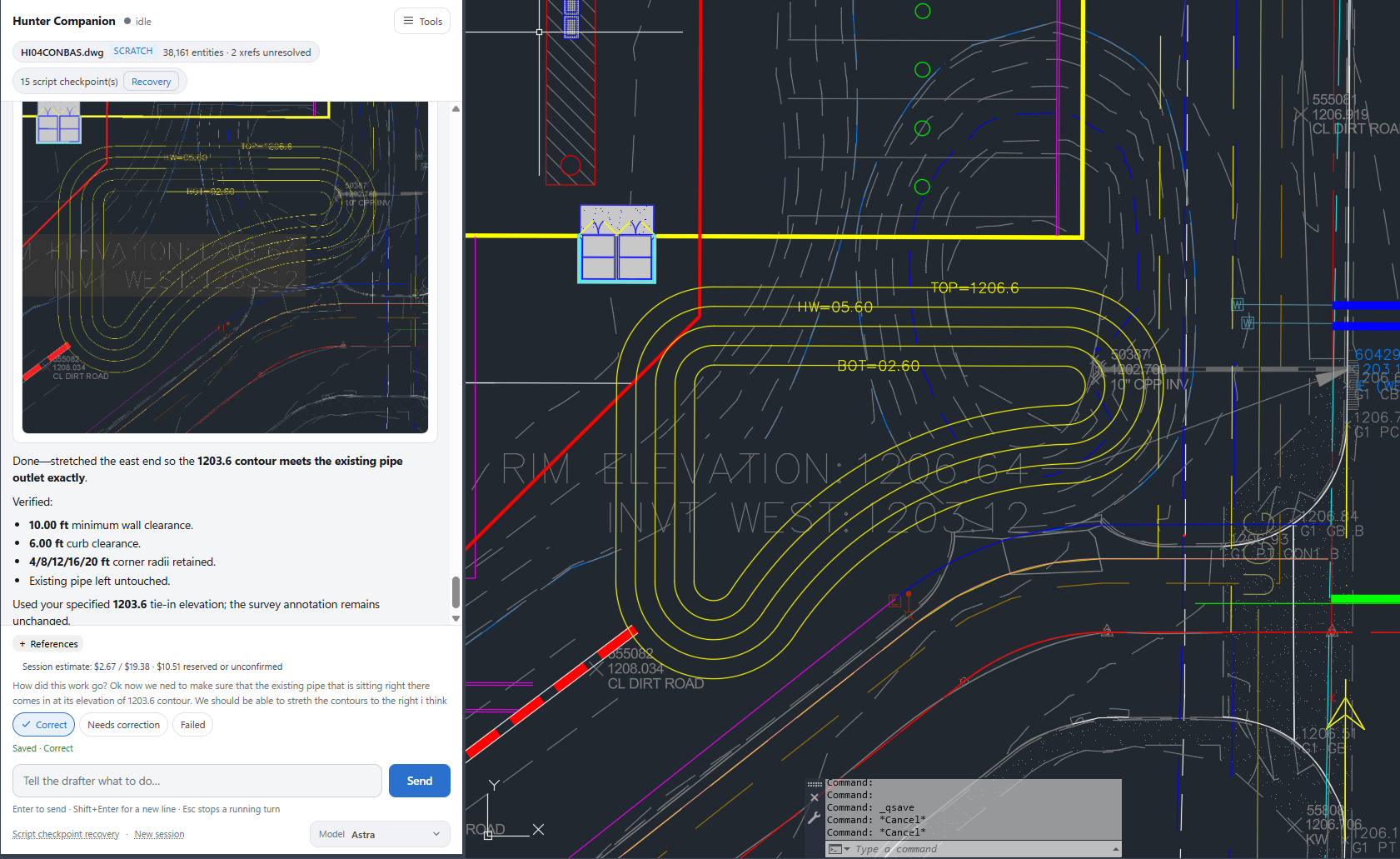Click the UCS origin icon

click(488, 835)
